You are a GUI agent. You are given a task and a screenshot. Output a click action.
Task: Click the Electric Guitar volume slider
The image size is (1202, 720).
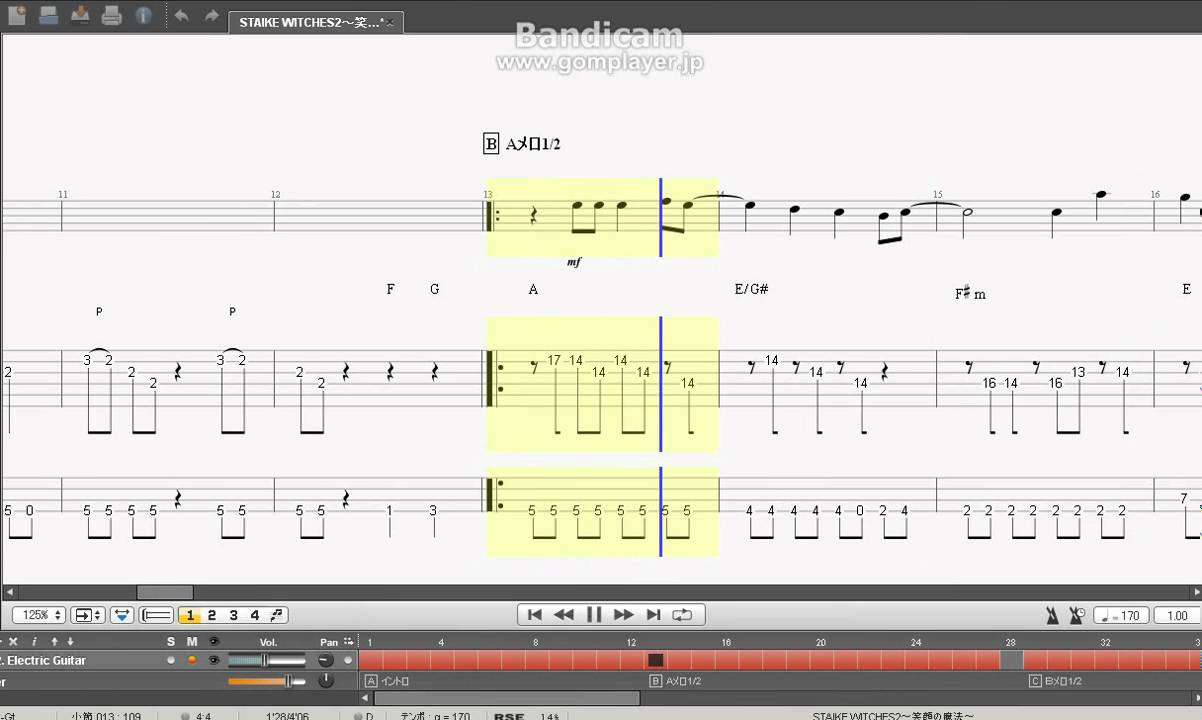pos(266,660)
